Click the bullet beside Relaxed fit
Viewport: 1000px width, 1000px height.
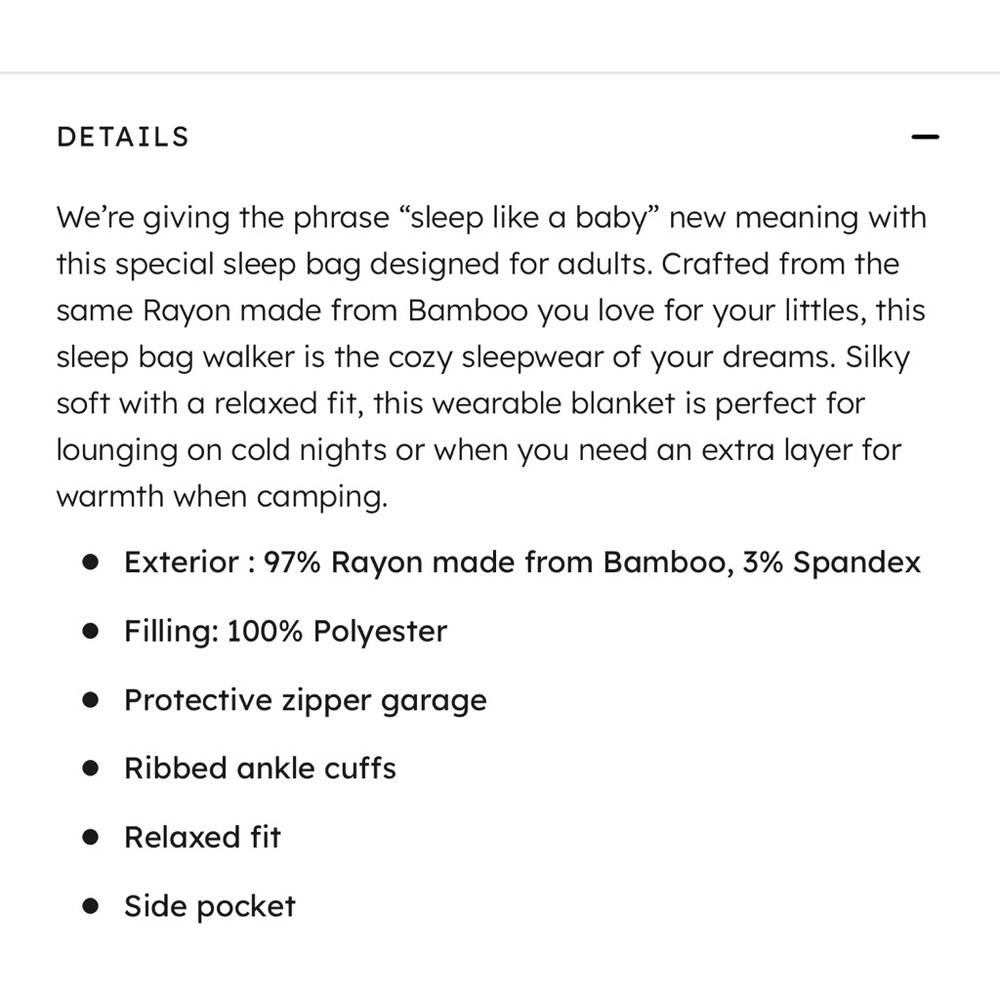[91, 837]
